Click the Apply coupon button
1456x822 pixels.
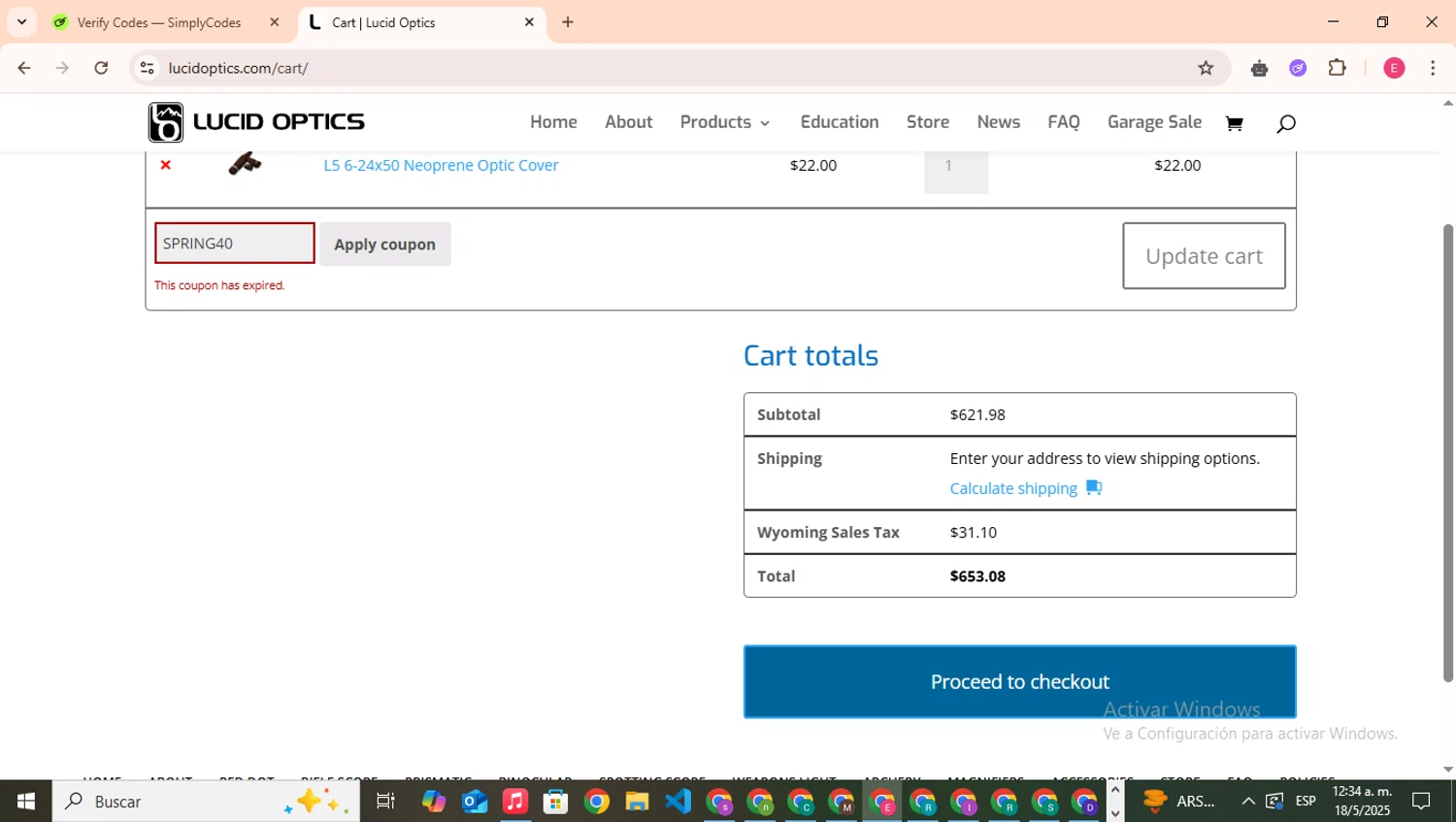[x=384, y=245]
